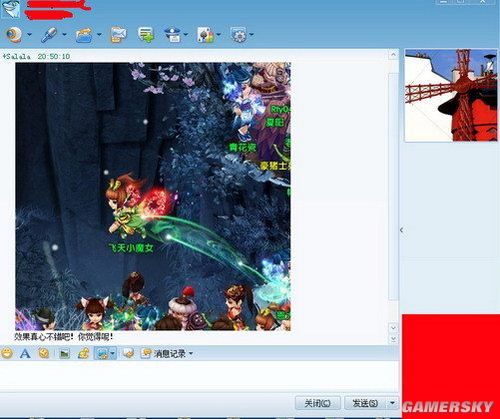Open font settings letter A icon
500x419 pixels.
coord(25,353)
